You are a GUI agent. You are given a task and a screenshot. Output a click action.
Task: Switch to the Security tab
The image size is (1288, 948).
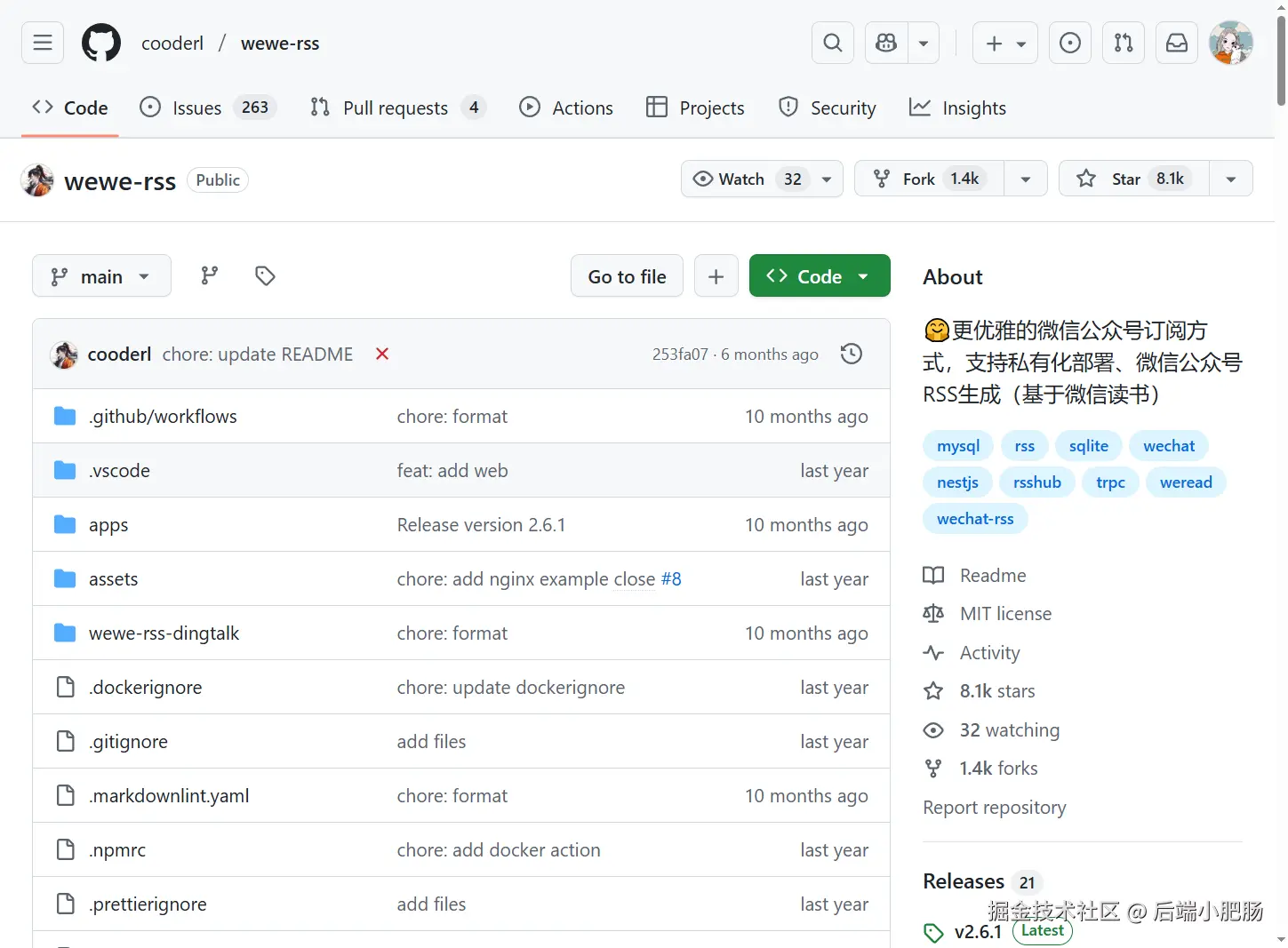click(x=828, y=108)
